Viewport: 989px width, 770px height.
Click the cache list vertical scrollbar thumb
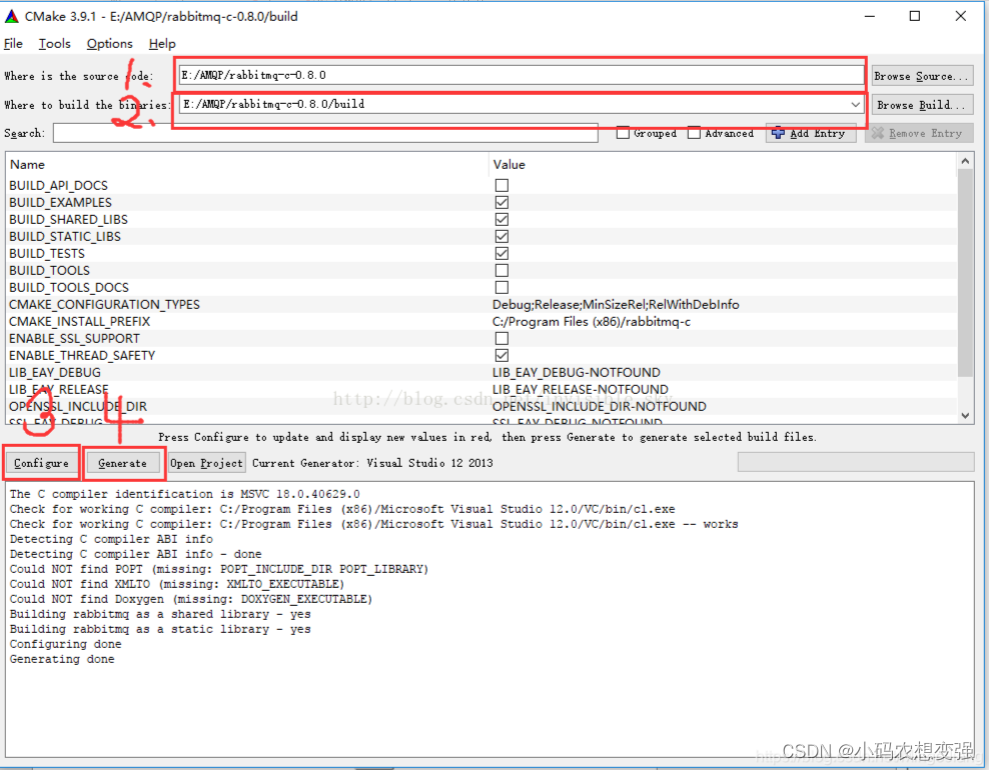point(965,273)
